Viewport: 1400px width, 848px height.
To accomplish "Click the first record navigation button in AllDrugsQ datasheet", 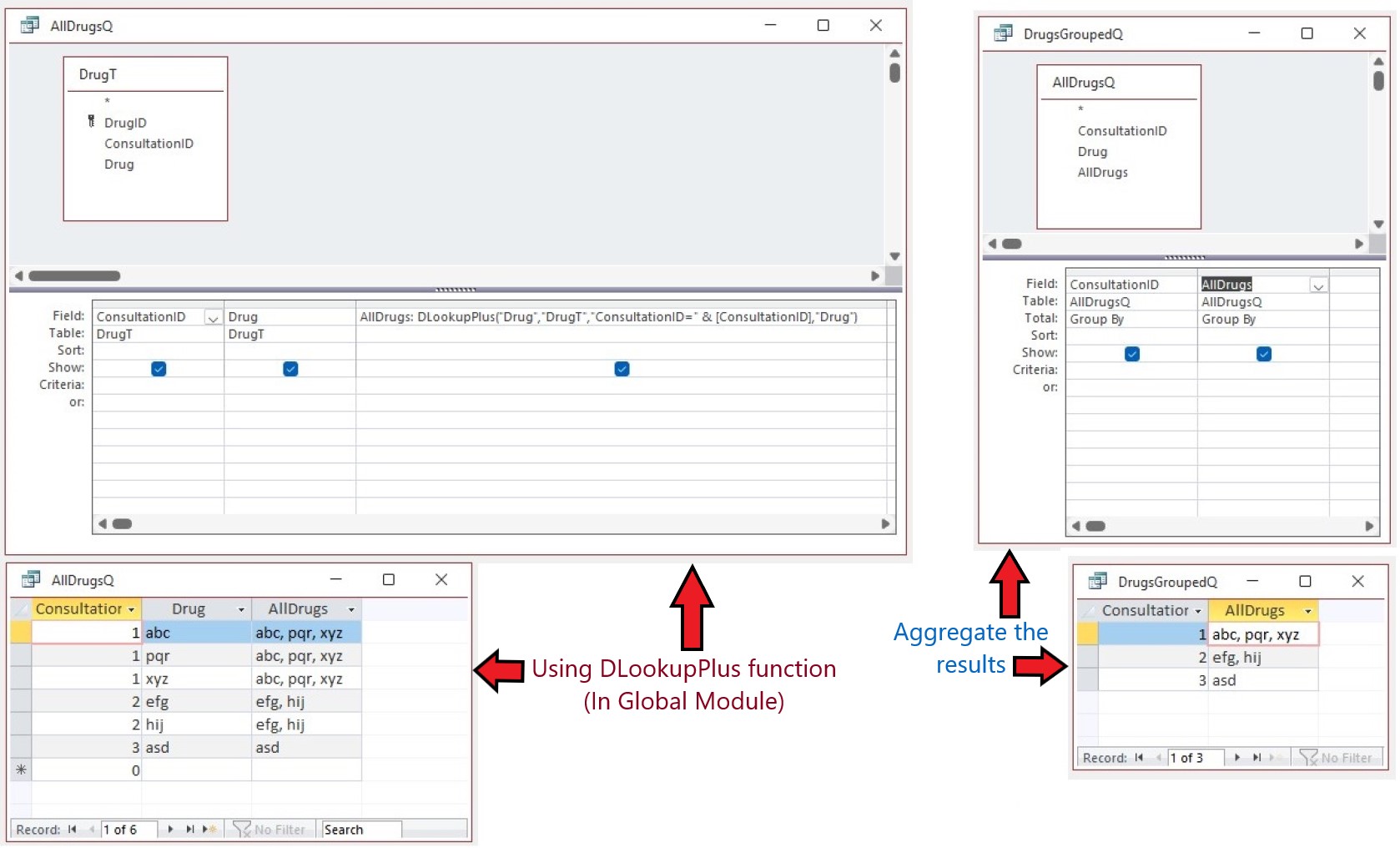I will 73,830.
